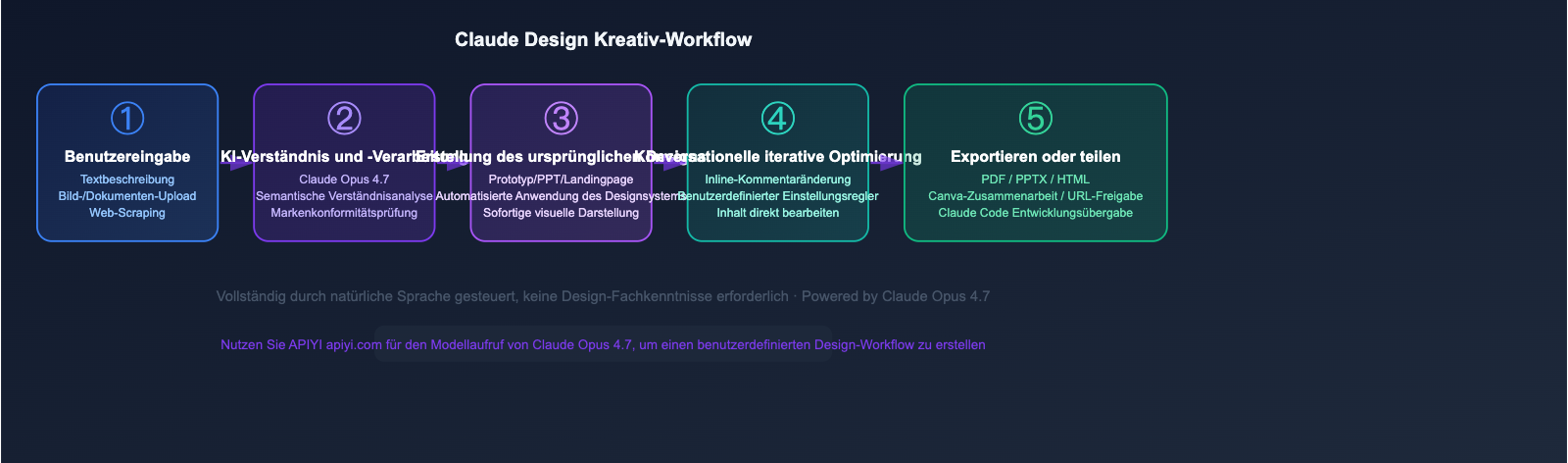Click the circled number 2 icon
This screenshot has width=1568, height=463.
pos(344,119)
